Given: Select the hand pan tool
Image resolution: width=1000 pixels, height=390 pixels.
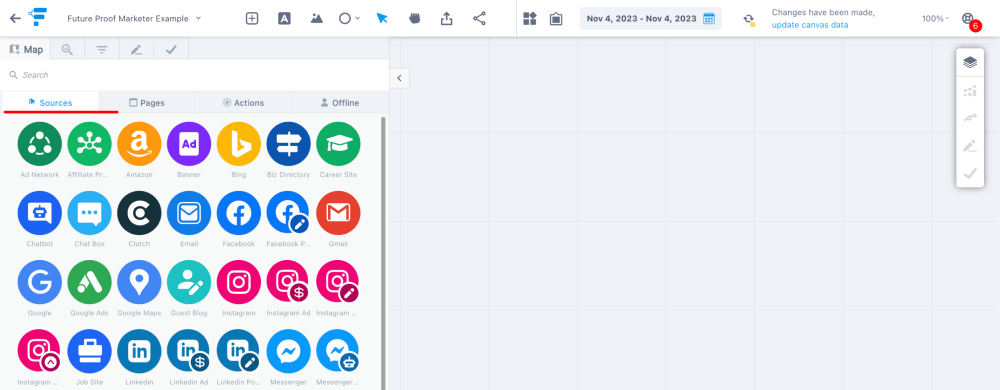Looking at the screenshot, I should pyautogui.click(x=415, y=18).
